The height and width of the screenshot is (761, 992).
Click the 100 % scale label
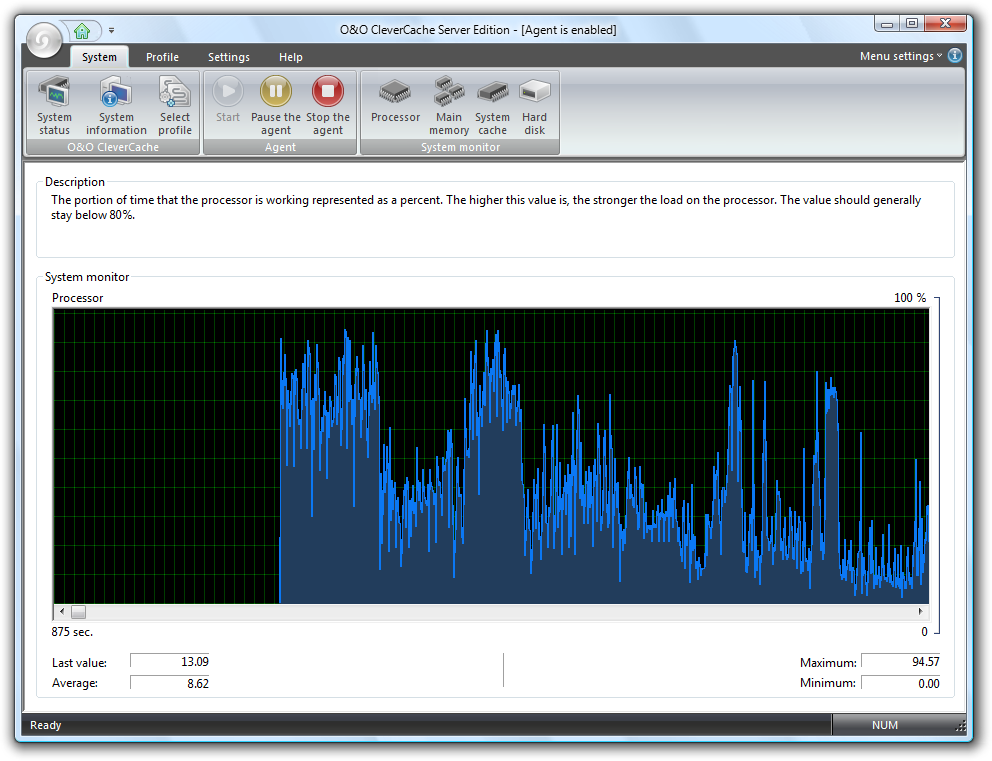coord(910,298)
